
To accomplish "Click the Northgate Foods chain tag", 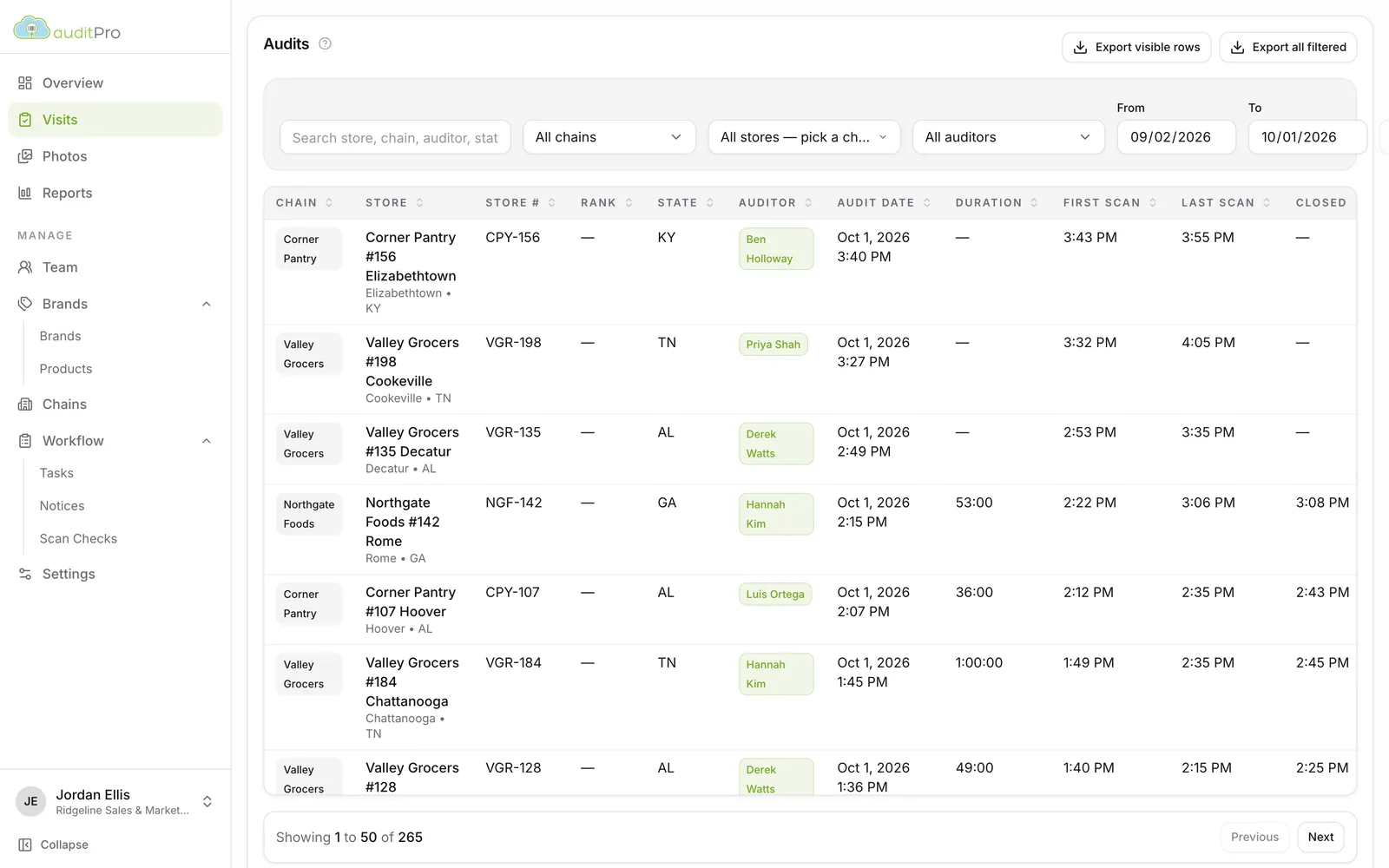I will pos(309,514).
